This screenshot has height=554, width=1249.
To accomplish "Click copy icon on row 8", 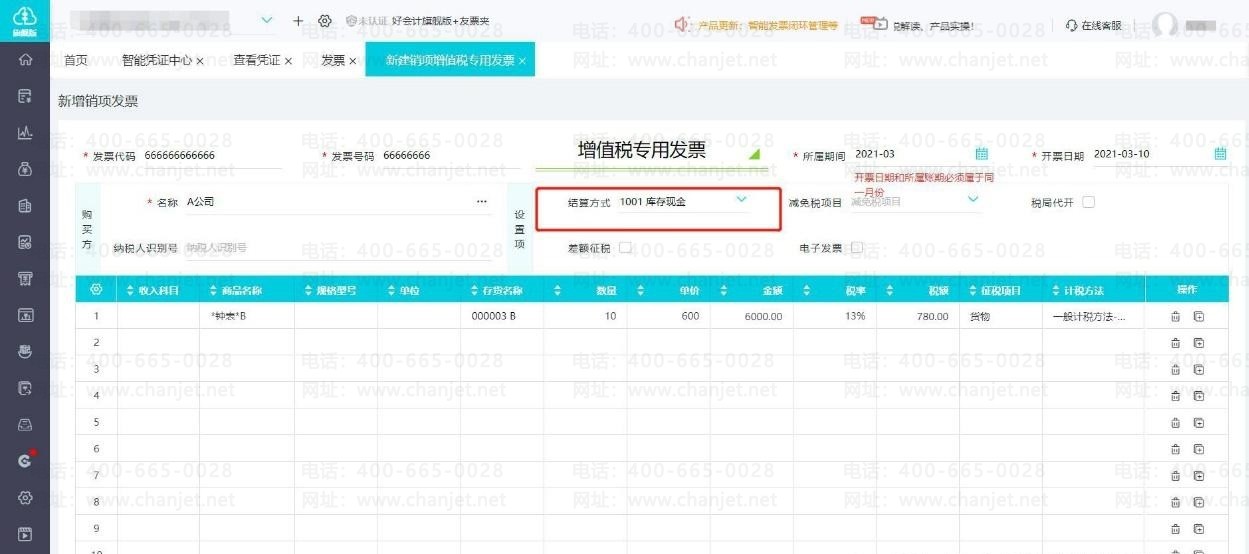I will [x=1198, y=502].
